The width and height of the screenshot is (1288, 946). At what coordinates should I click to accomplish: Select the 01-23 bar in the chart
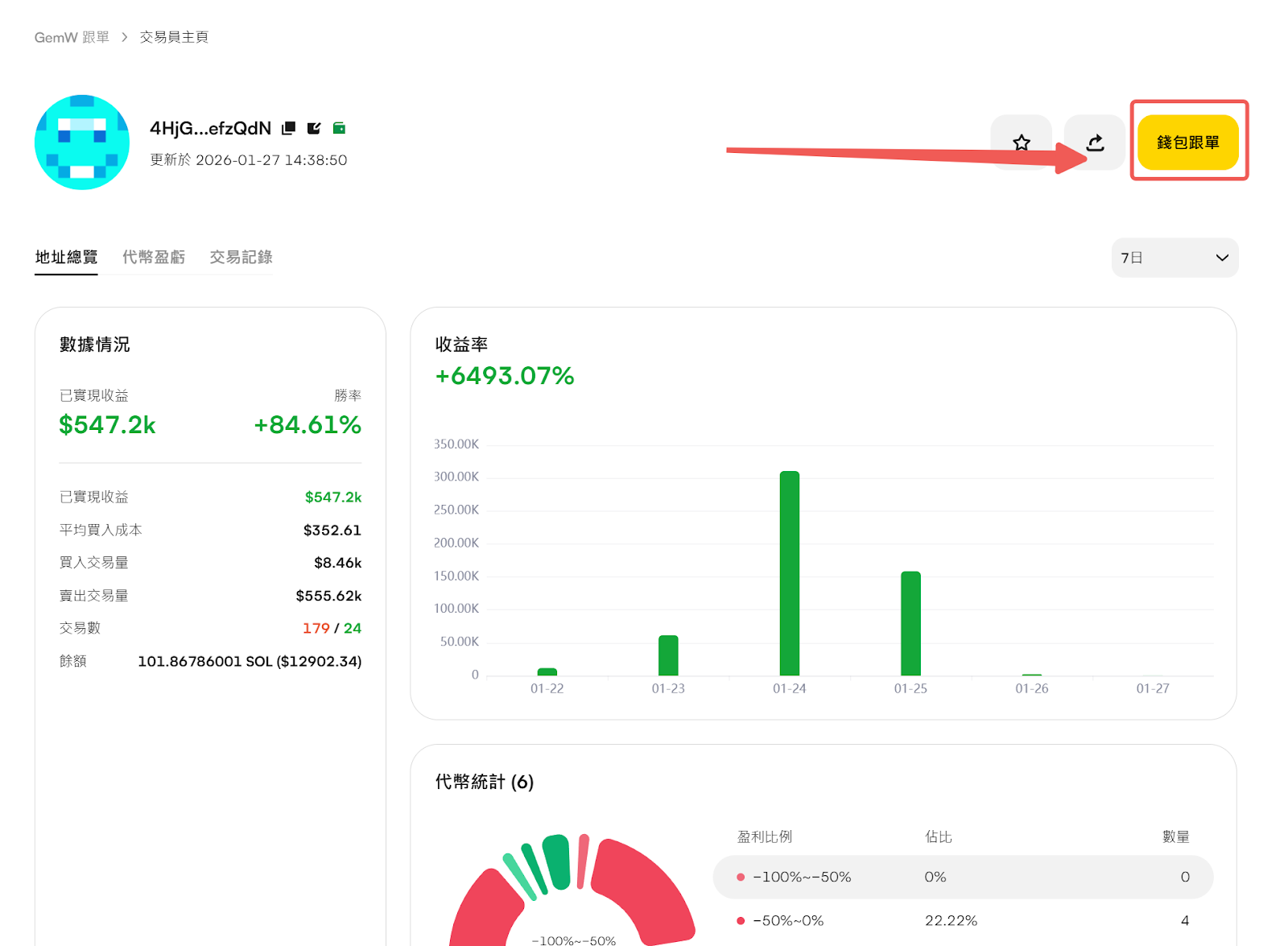(x=668, y=655)
